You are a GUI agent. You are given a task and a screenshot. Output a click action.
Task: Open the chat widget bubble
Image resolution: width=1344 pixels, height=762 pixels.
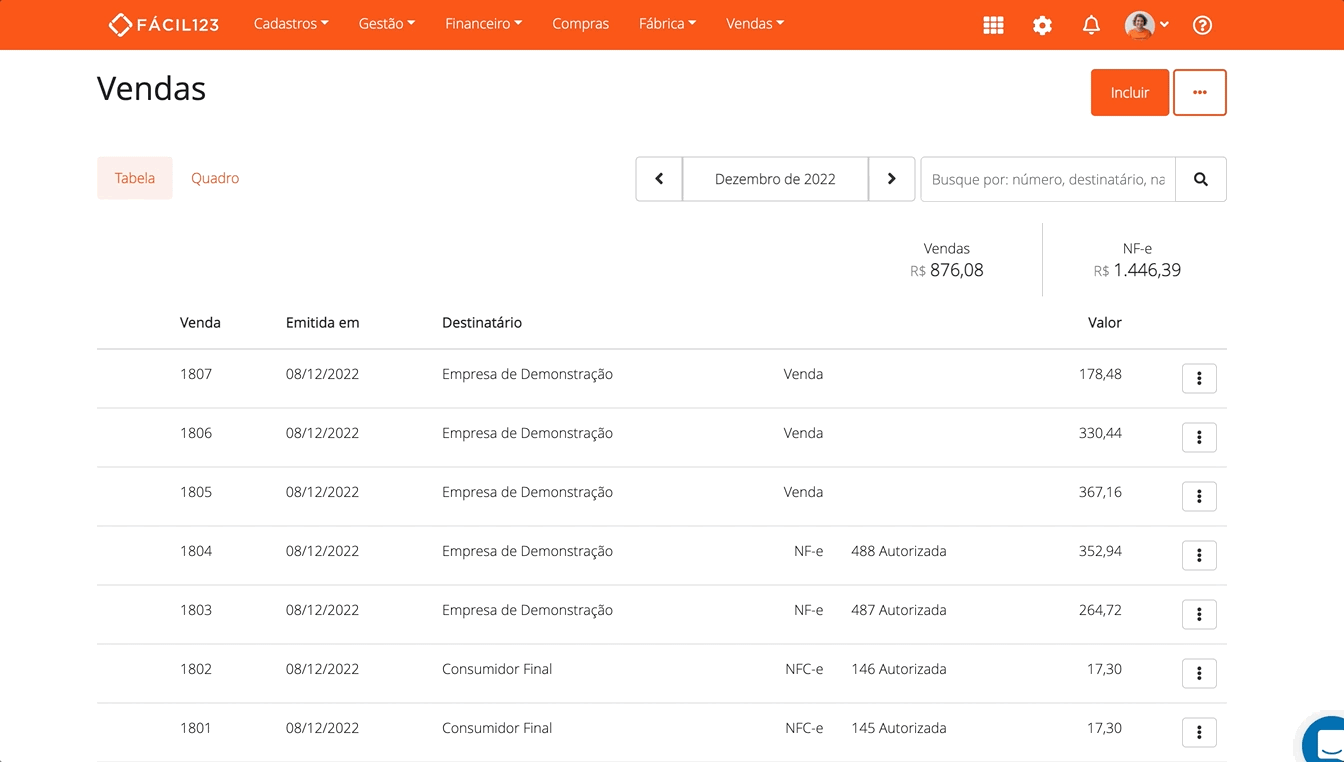point(1327,743)
